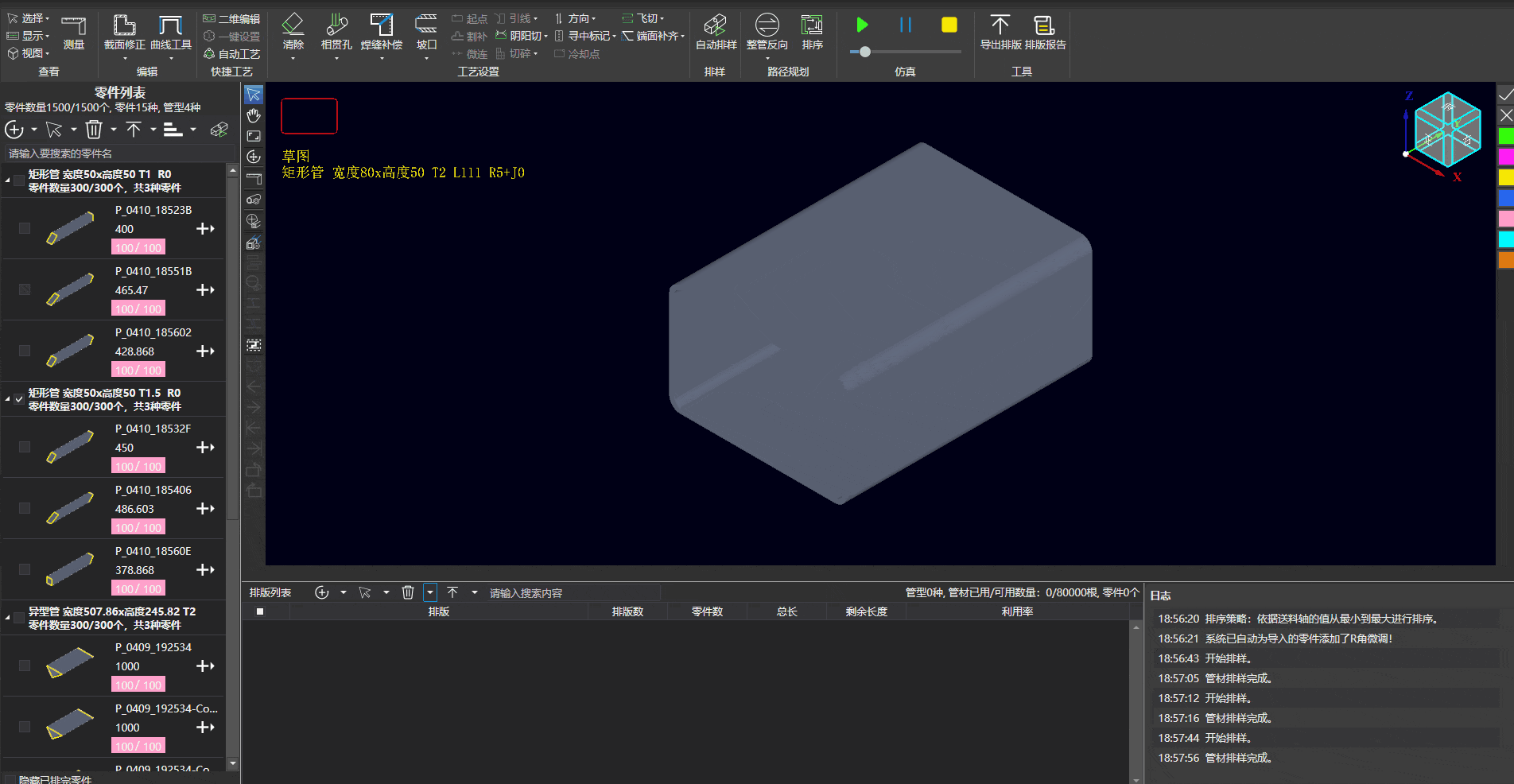This screenshot has width=1514, height=784.
Task: Uncheck the 矩形管 50x50 T1.5 R0 group checkbox
Action: point(19,399)
